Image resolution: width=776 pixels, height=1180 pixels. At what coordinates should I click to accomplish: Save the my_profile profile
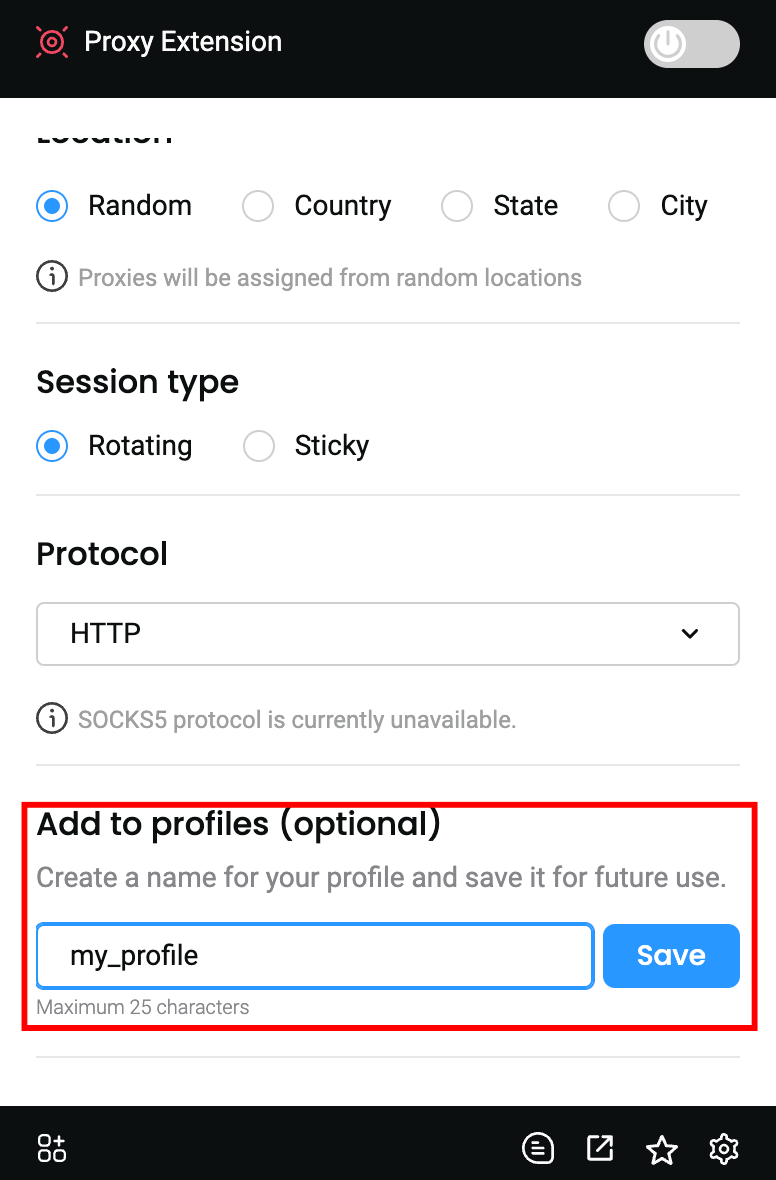[671, 955]
